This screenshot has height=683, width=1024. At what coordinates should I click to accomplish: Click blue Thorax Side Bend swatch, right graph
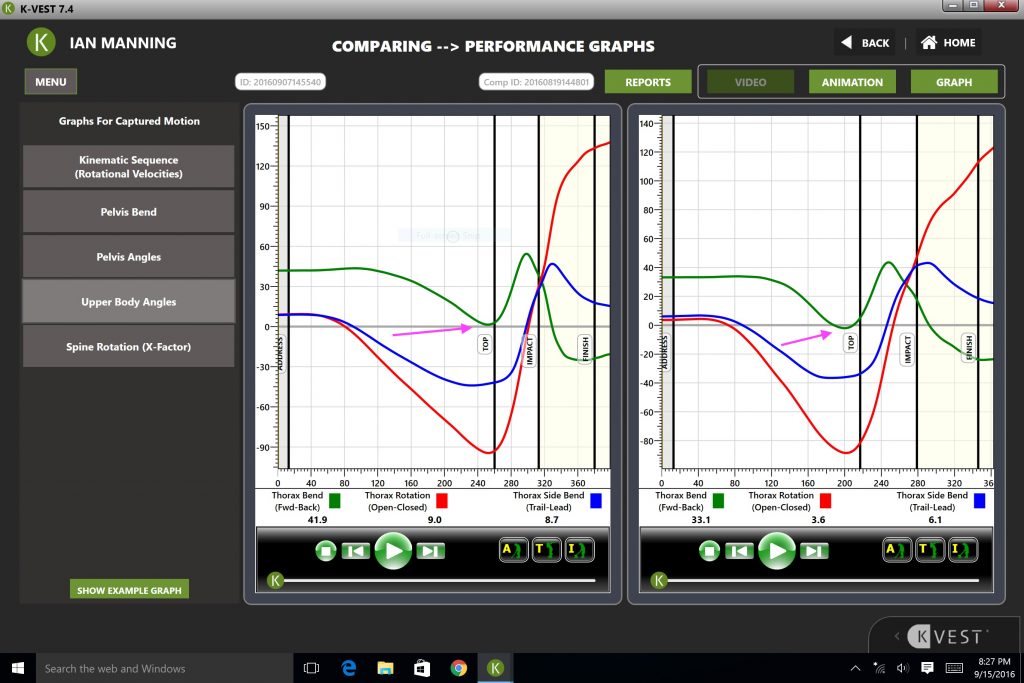pyautogui.click(x=979, y=501)
